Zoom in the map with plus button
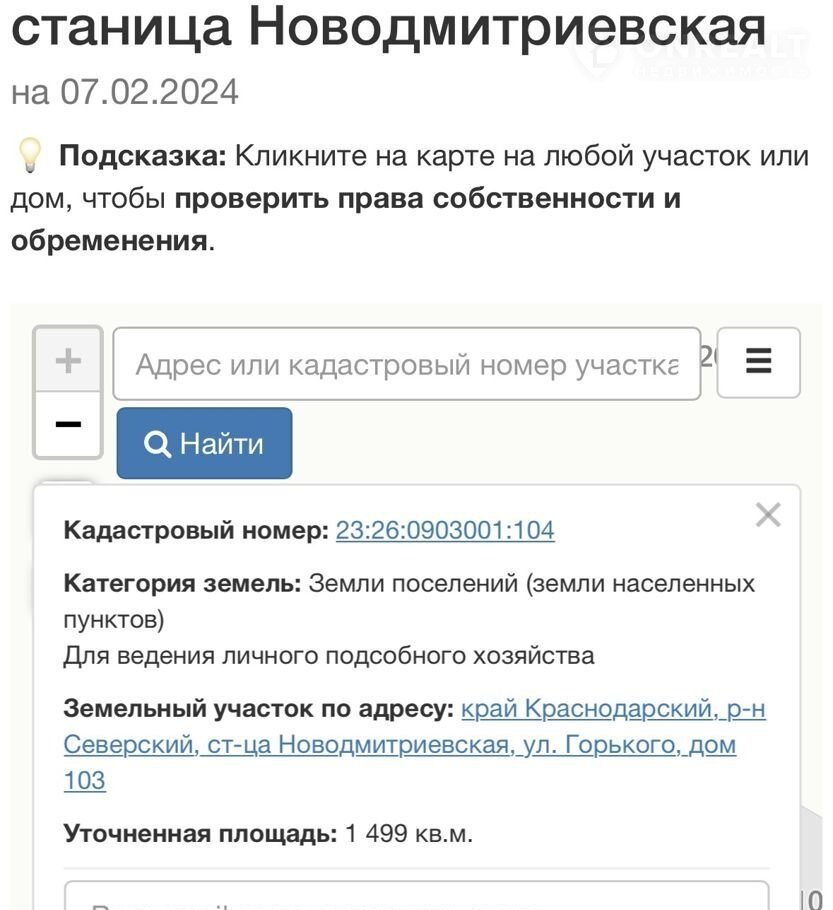 (68, 360)
